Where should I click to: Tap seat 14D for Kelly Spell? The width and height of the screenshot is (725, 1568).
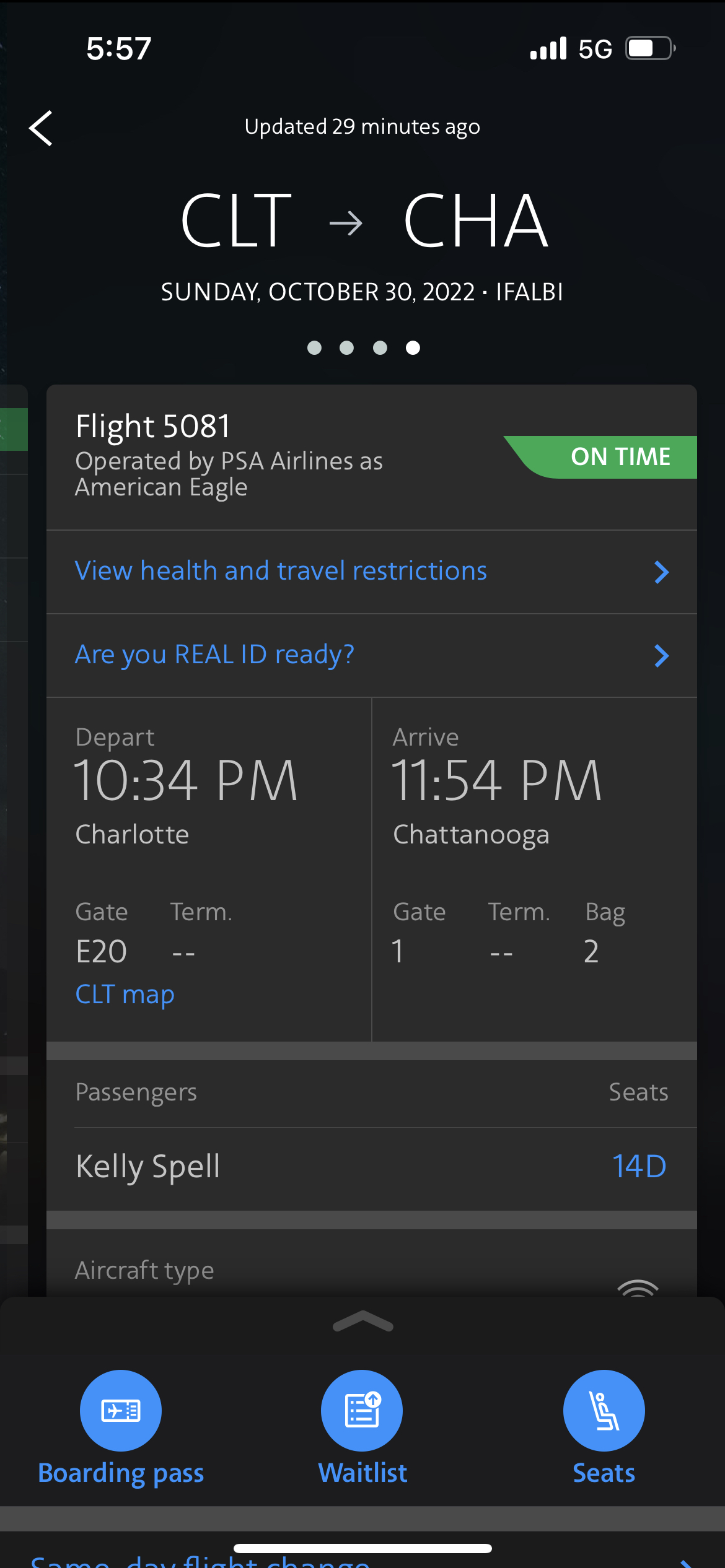tap(639, 1167)
